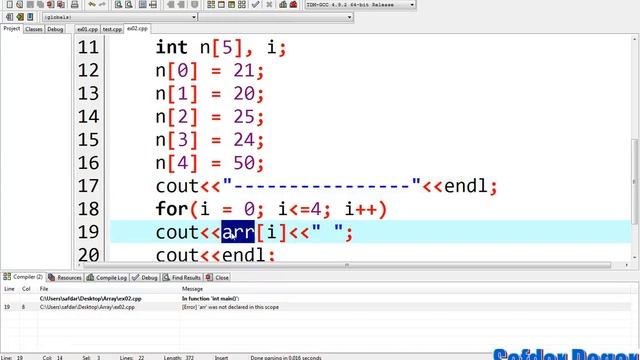
Task: Click the Close file toolbar icon
Action: (51, 4)
